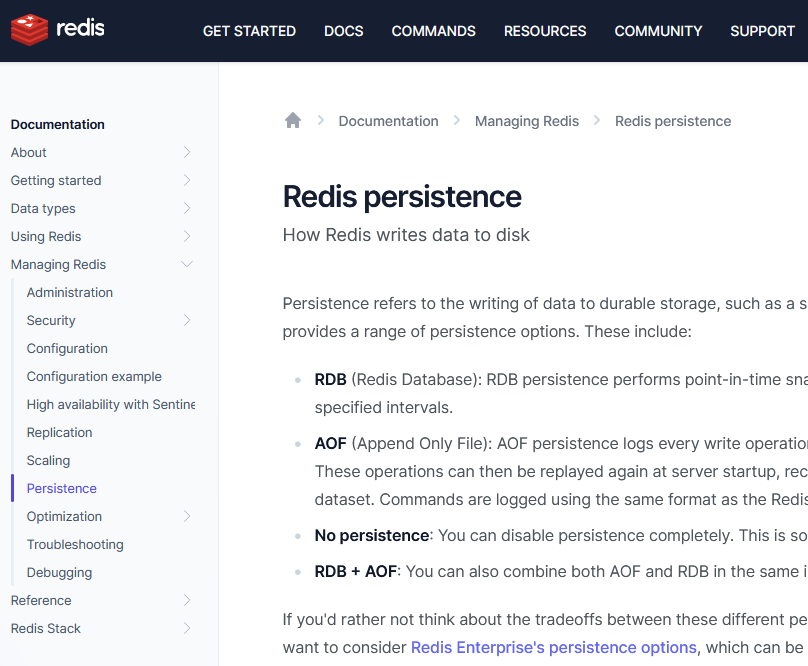Viewport: 808px width, 666px height.
Task: Expand the Reference section chevron
Action: click(x=187, y=601)
